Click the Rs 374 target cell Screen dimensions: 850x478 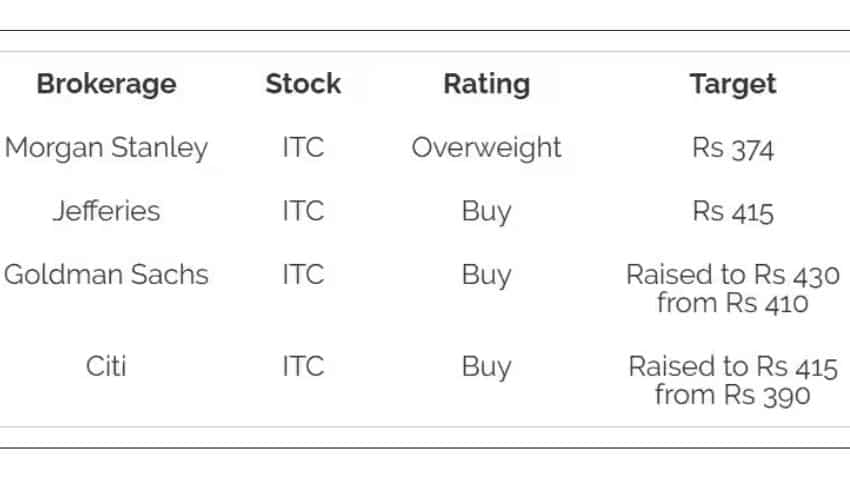pyautogui.click(x=732, y=148)
